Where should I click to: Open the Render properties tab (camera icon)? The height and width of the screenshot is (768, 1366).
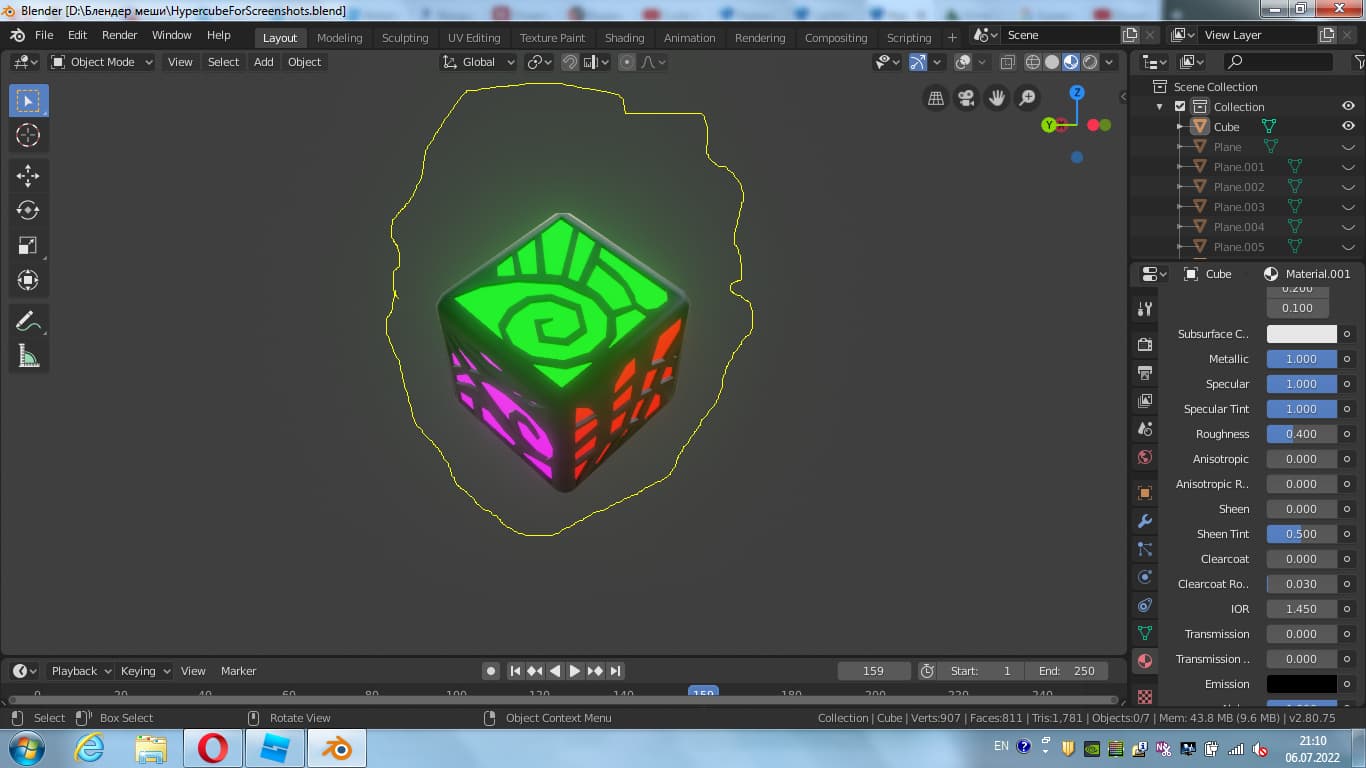coord(1143,343)
